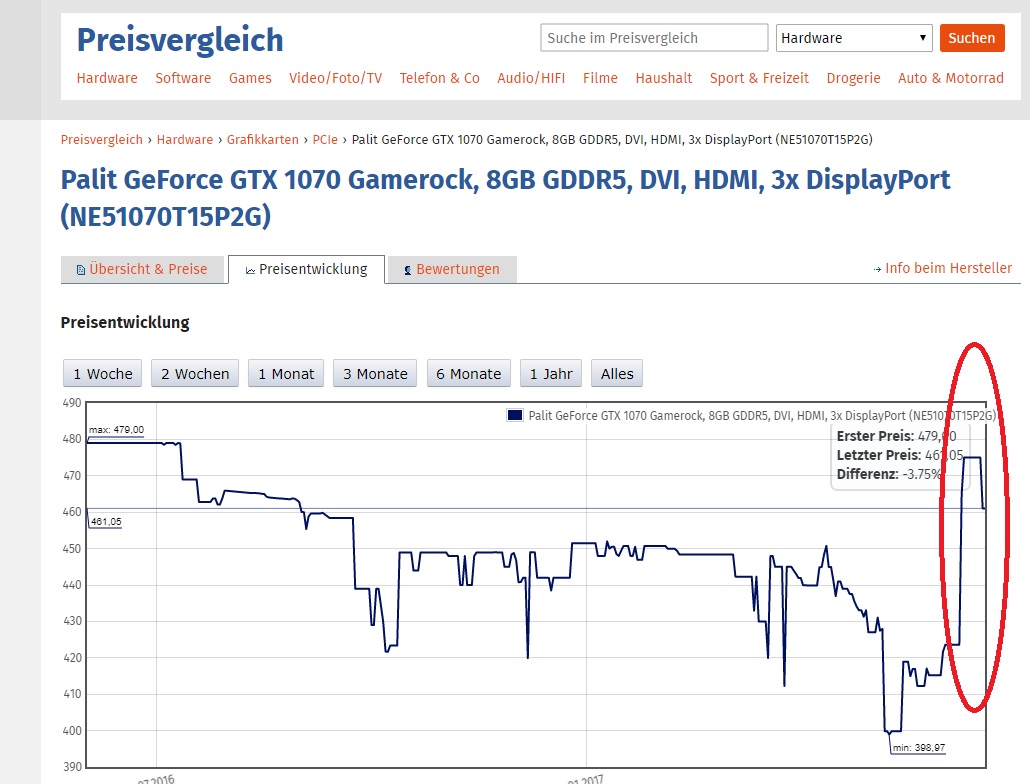Click the arrow icon before 'Info beim Hersteller'
The width and height of the screenshot is (1030, 784).
(x=877, y=269)
